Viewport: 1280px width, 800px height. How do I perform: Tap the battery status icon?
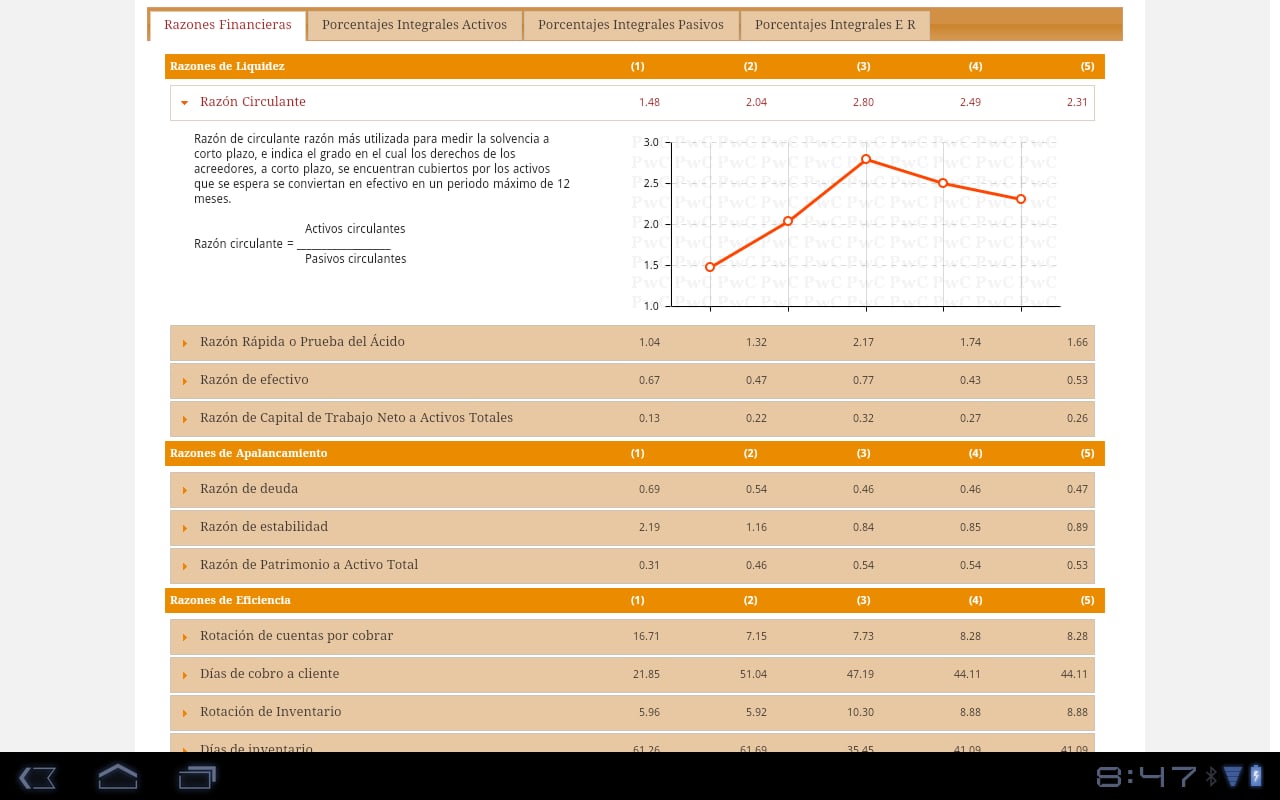click(x=1255, y=776)
